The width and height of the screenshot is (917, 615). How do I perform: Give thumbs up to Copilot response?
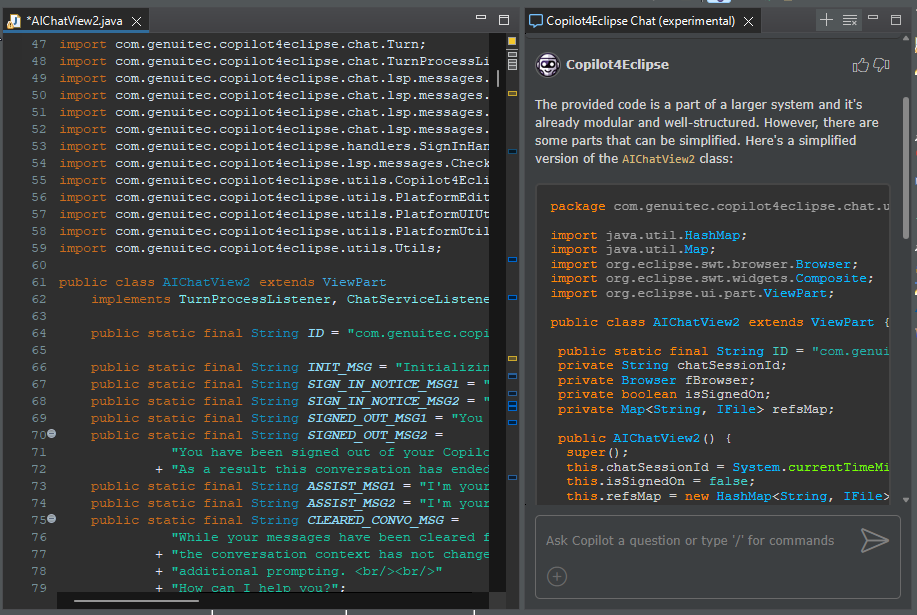click(x=860, y=65)
